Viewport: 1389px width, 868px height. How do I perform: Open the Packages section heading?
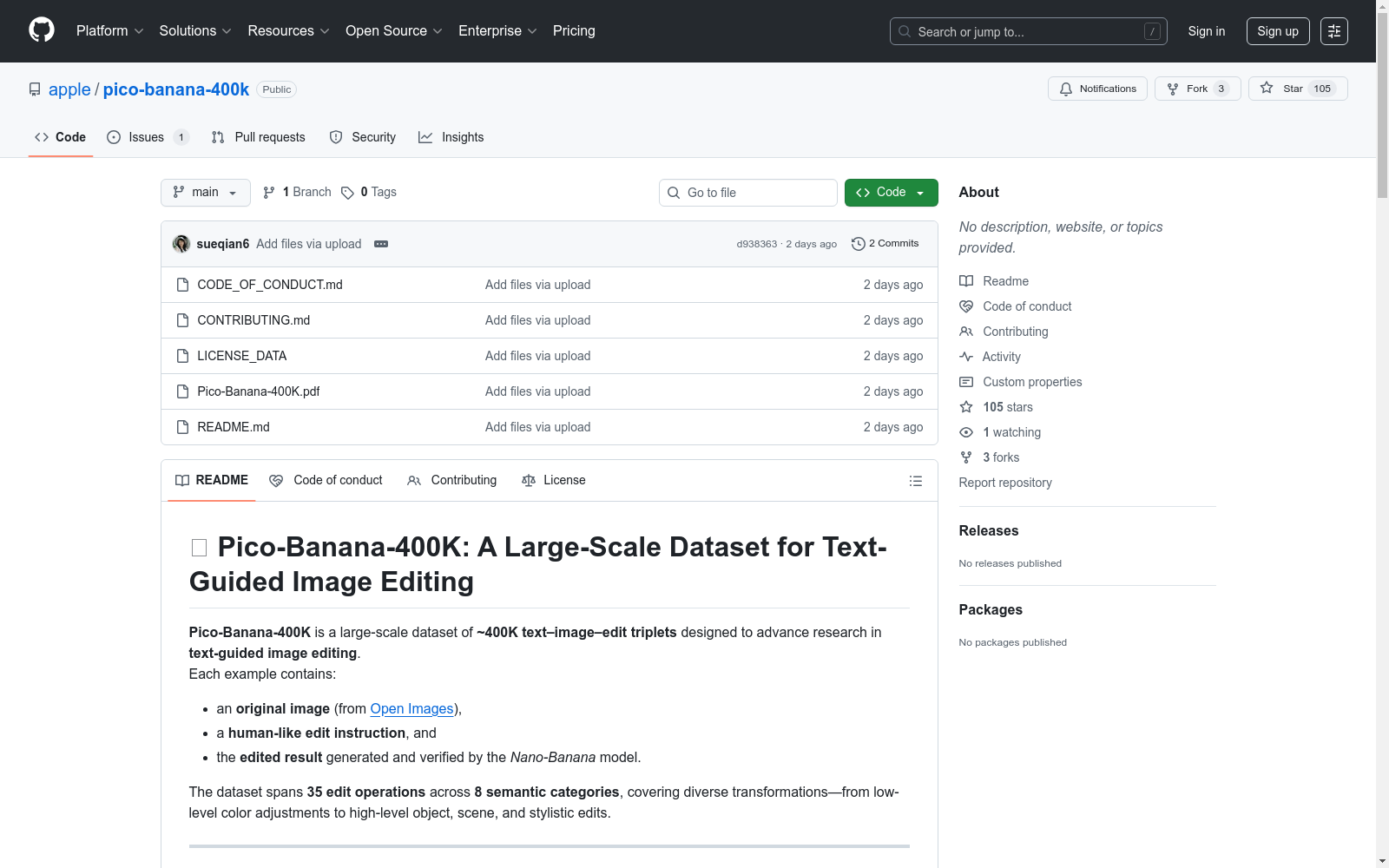[991, 609]
